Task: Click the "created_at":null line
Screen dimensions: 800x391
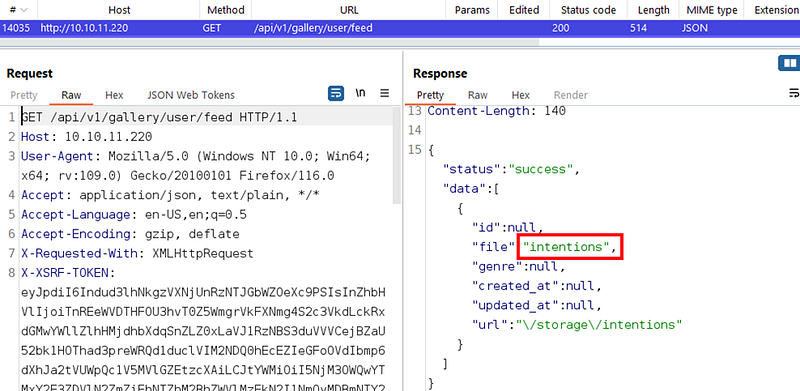Action: [537, 286]
